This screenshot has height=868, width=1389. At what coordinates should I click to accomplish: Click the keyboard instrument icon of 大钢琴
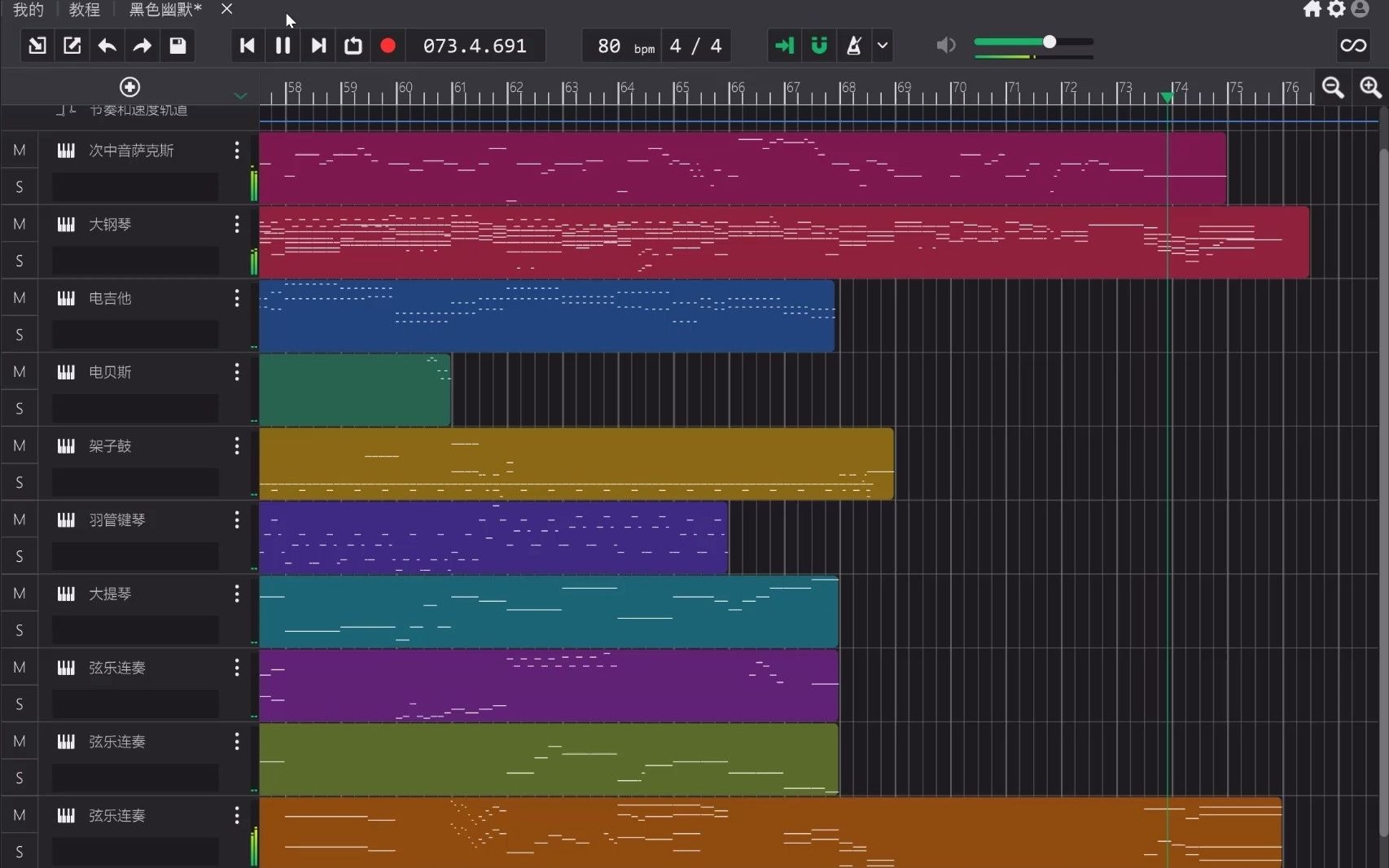click(x=66, y=224)
